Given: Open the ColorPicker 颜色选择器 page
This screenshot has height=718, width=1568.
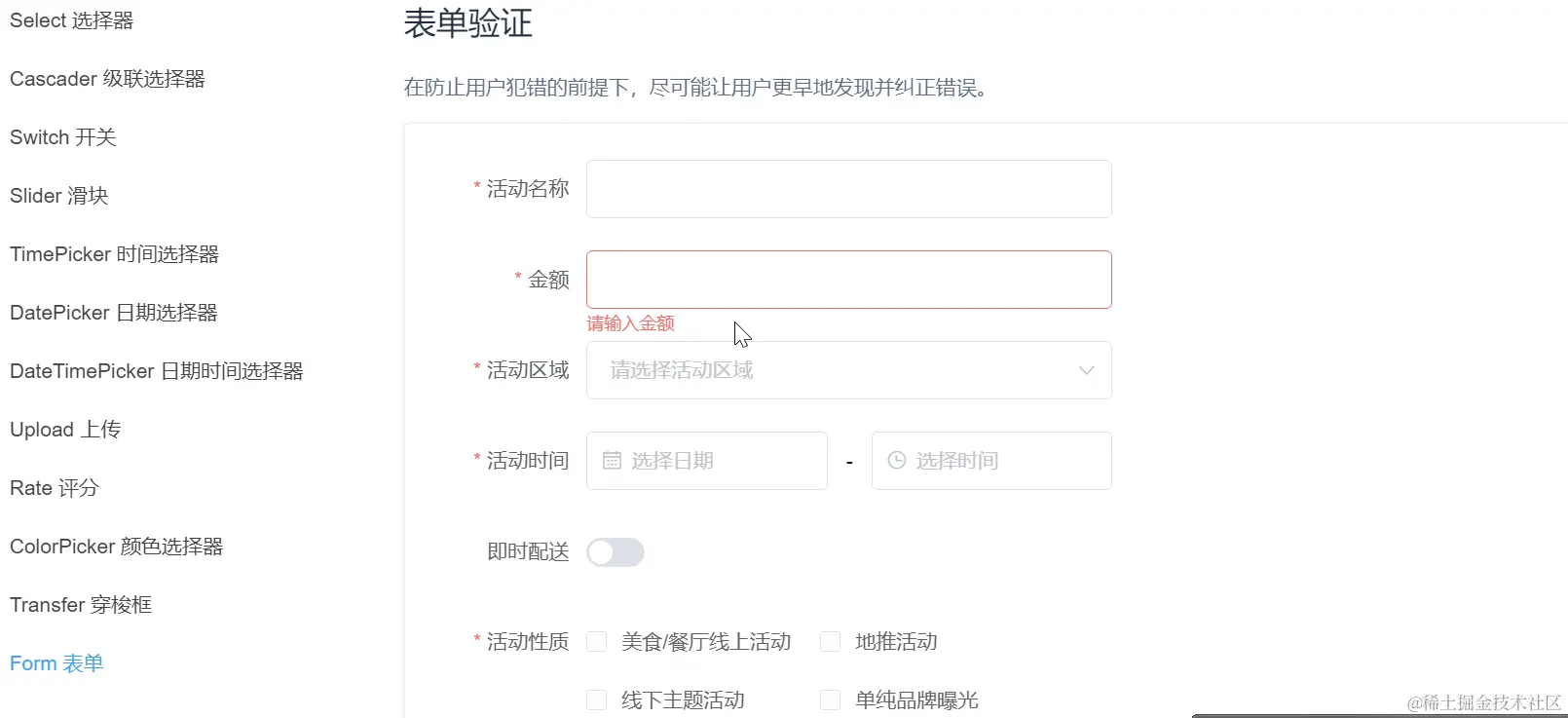Looking at the screenshot, I should coord(116,547).
